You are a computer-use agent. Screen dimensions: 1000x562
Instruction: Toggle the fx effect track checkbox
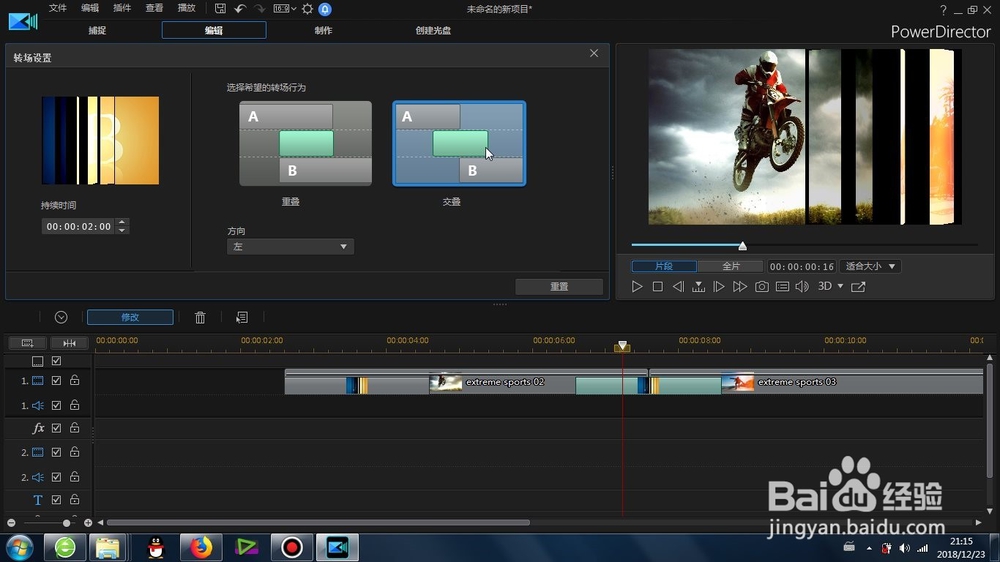tap(57, 428)
